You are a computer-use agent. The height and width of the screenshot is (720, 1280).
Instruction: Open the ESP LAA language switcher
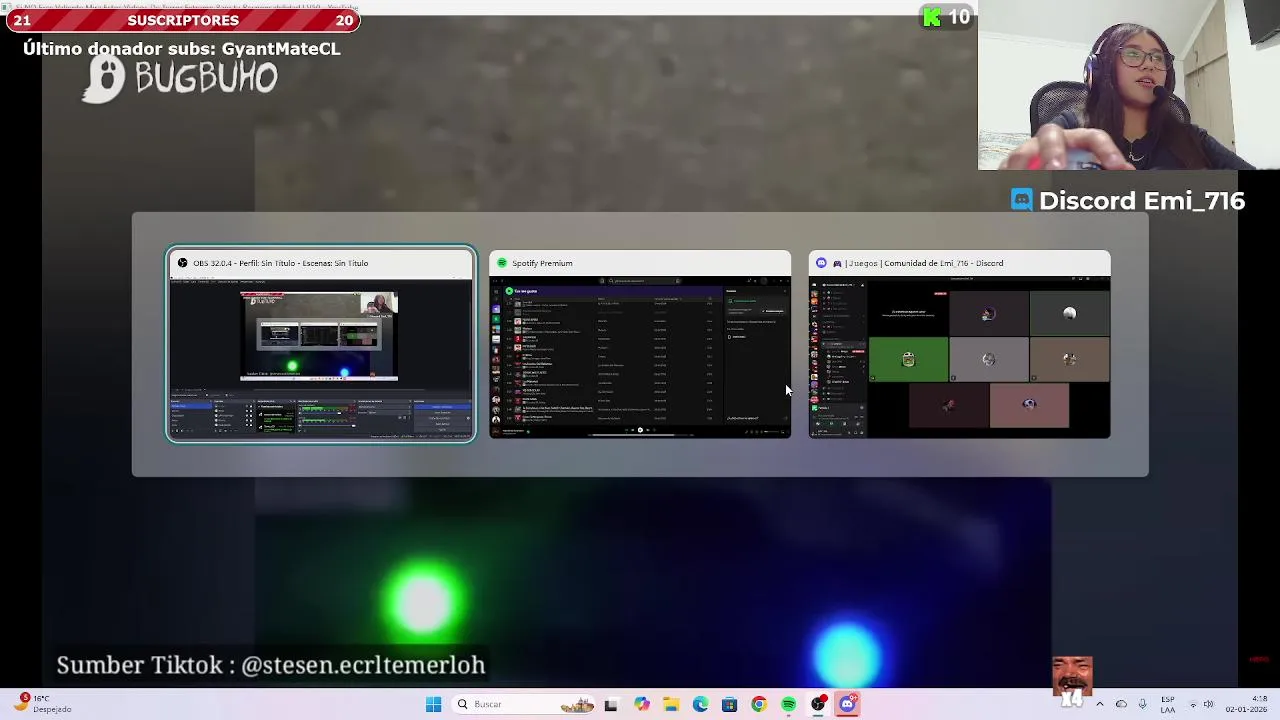point(1168,704)
